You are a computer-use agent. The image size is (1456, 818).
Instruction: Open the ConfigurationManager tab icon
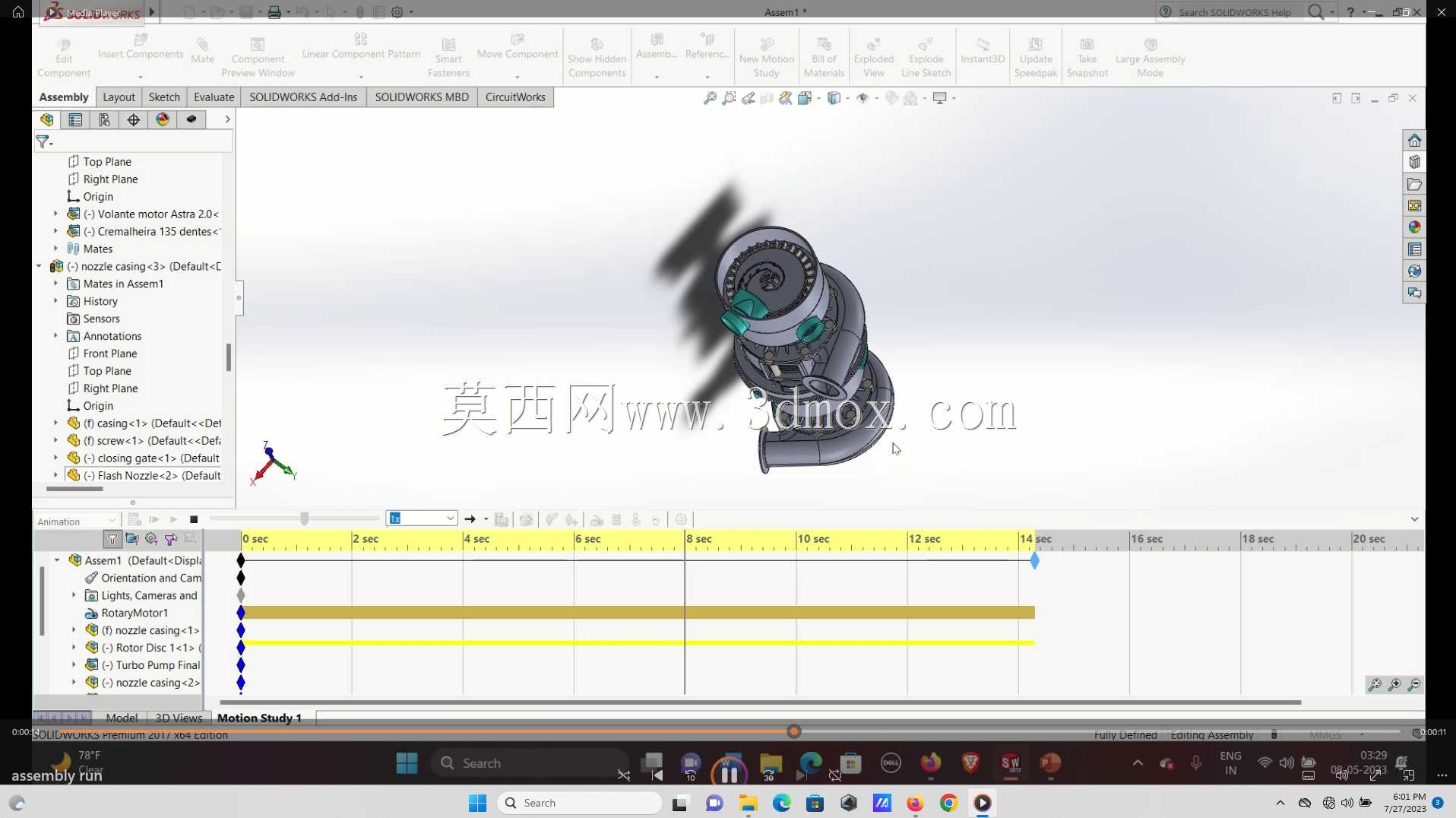coord(104,119)
